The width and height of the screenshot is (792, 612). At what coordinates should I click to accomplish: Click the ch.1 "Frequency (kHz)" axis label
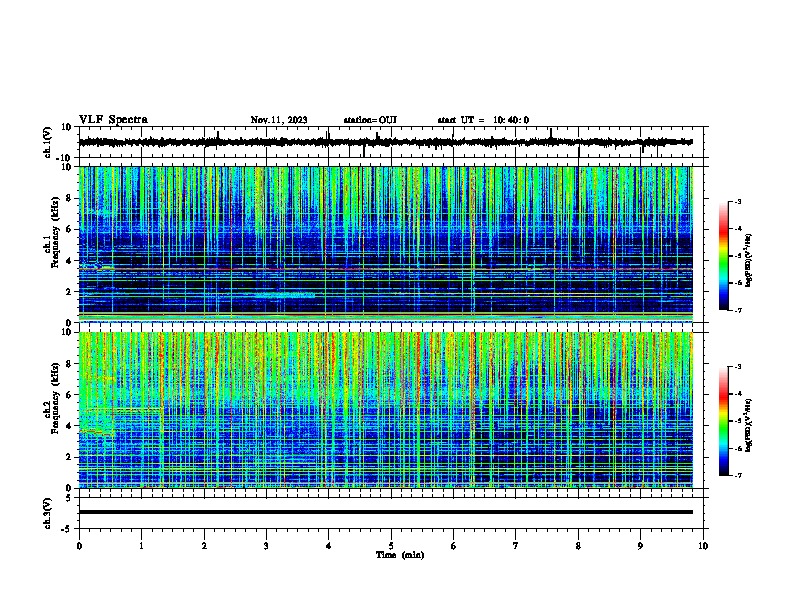pos(55,232)
